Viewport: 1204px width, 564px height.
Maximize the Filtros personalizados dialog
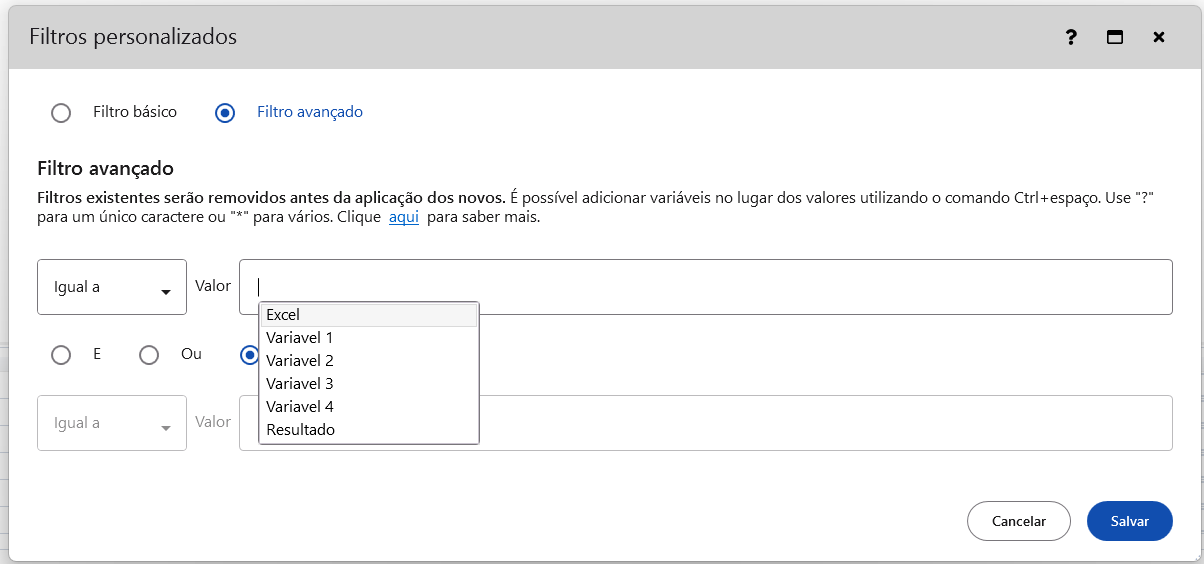click(1114, 38)
